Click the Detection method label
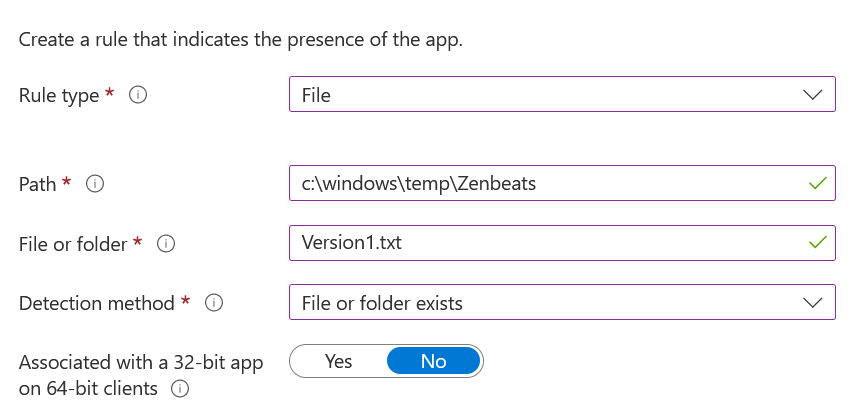 (x=98, y=302)
